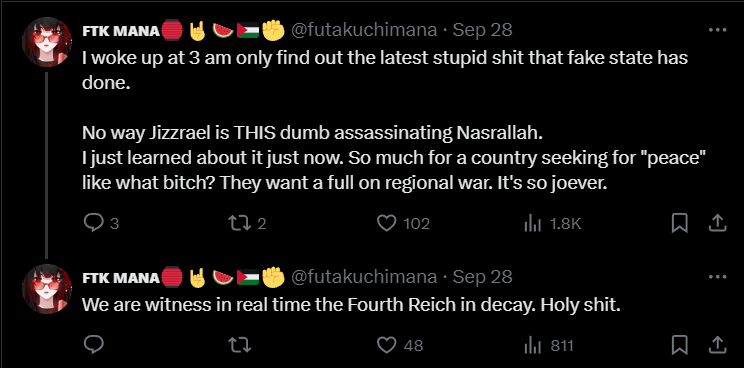Reply to the Nasrallah tweet
Viewport: 744px width, 368px height.
coord(93,223)
